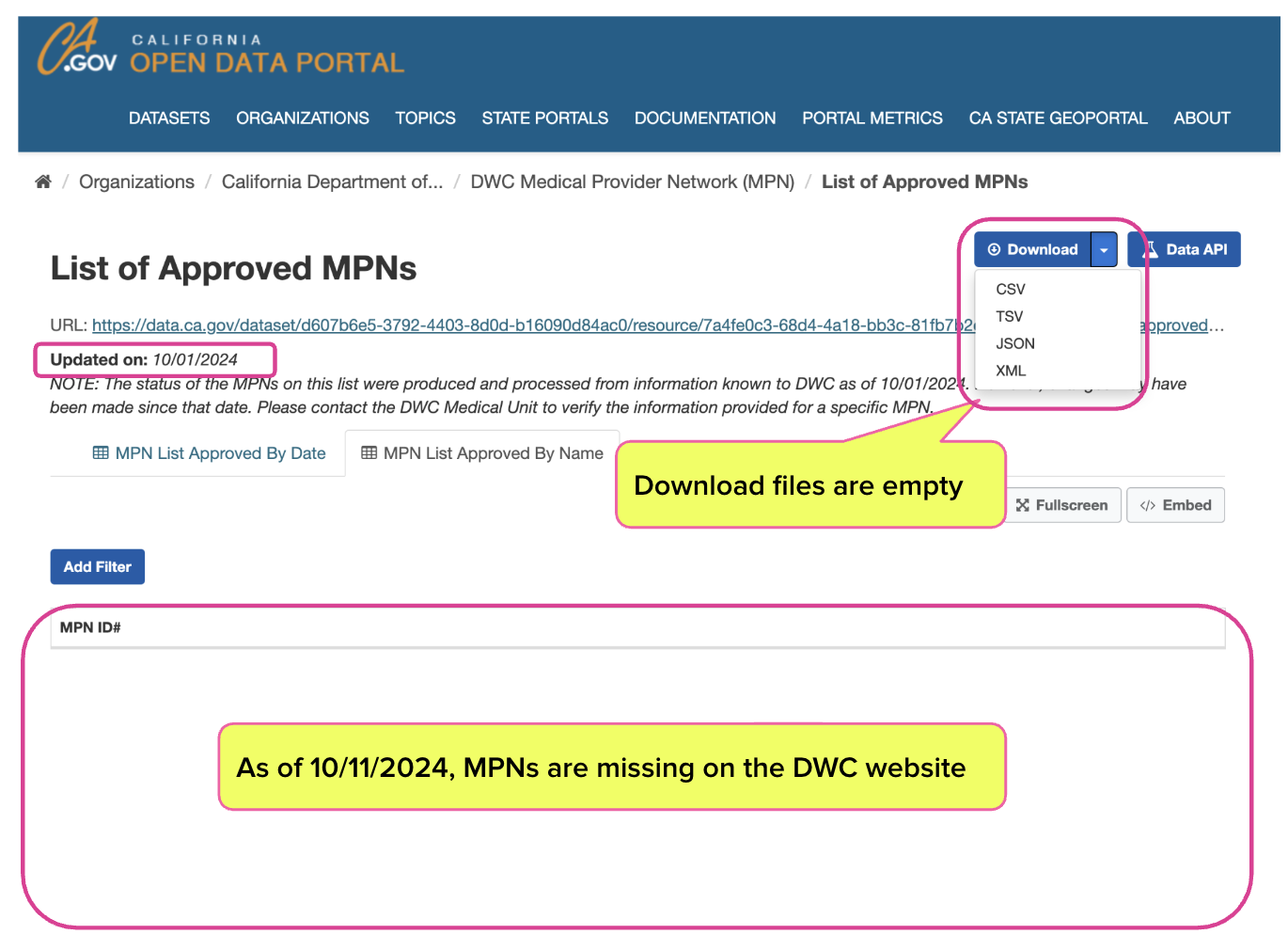View Portal Metrics page
Viewport: 1288px width, 950px height.
pos(872,119)
